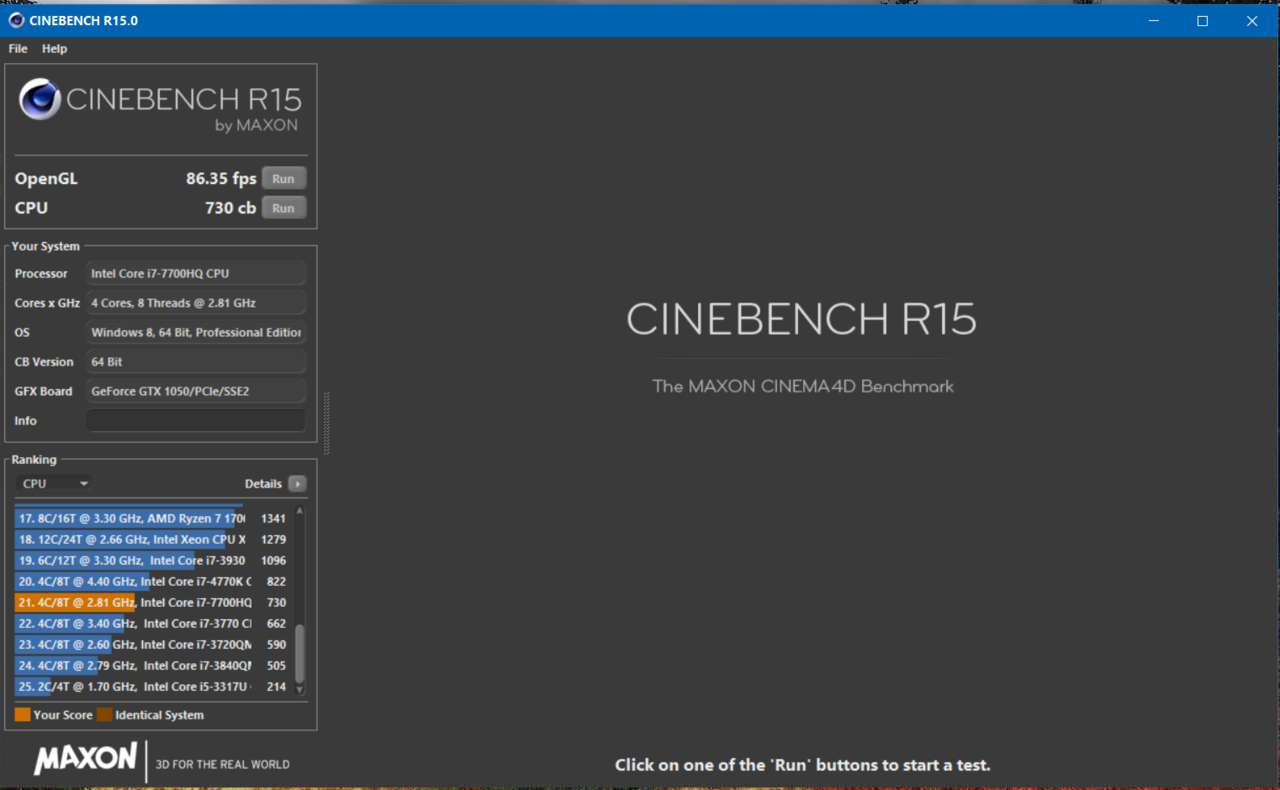Select highlighted row 21 Core i7-7700HQ
The width and height of the screenshot is (1280, 790).
tap(152, 603)
